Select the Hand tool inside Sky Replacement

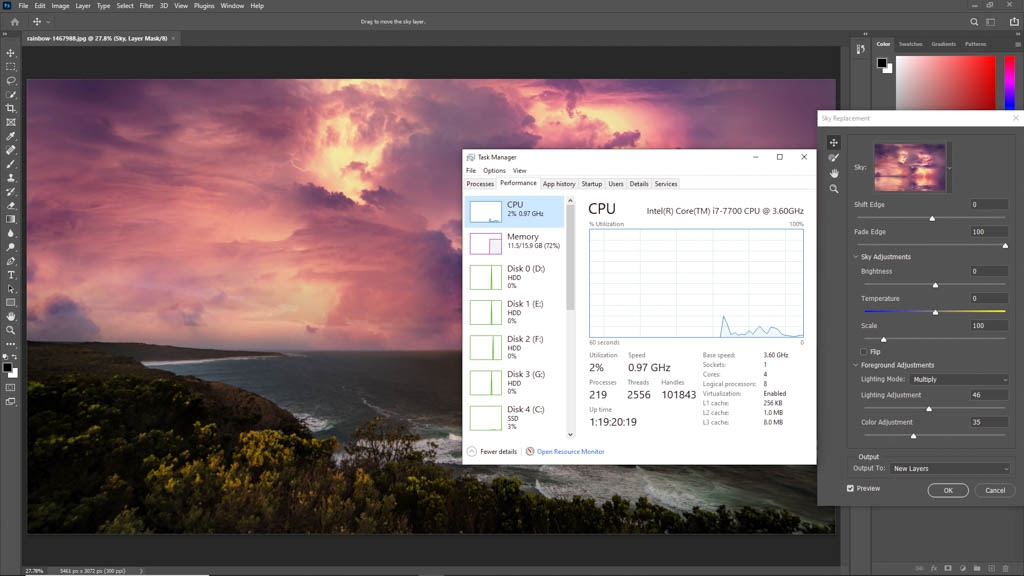point(834,174)
